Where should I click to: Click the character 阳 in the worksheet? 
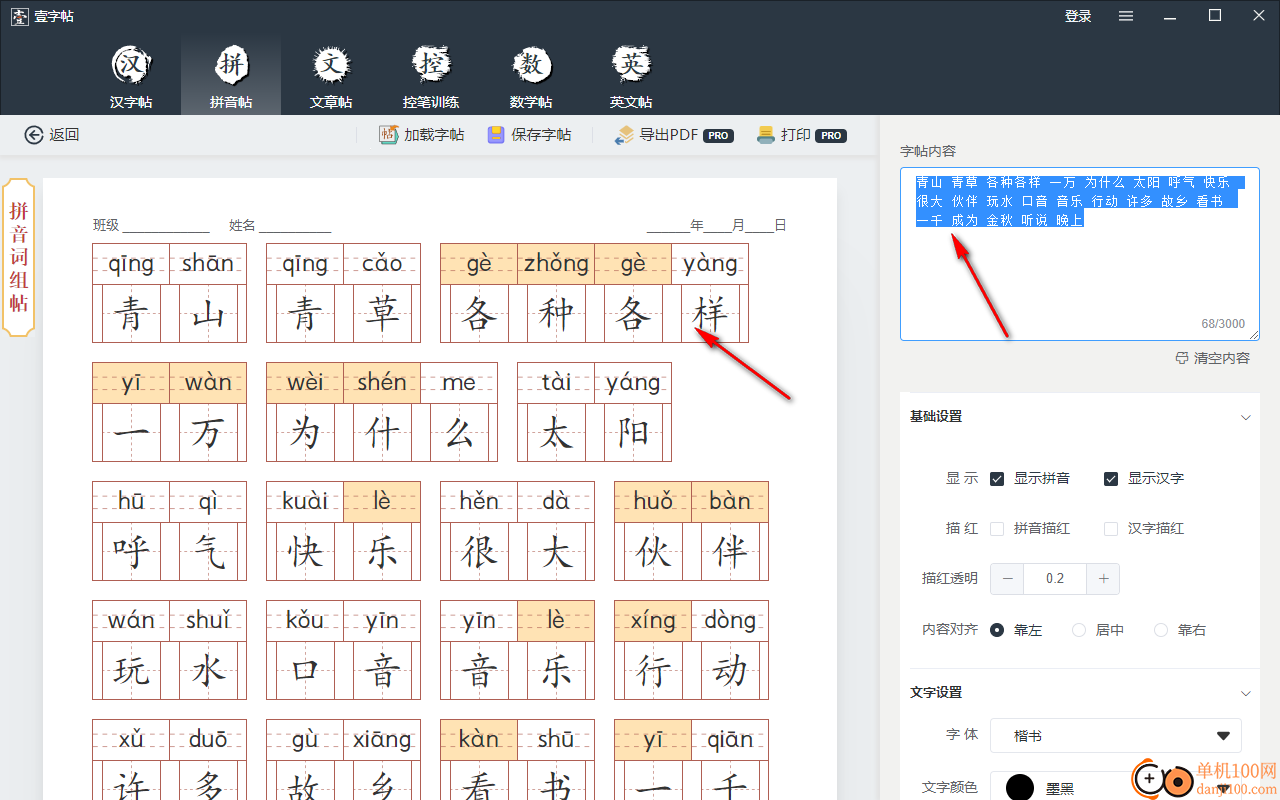(x=633, y=432)
